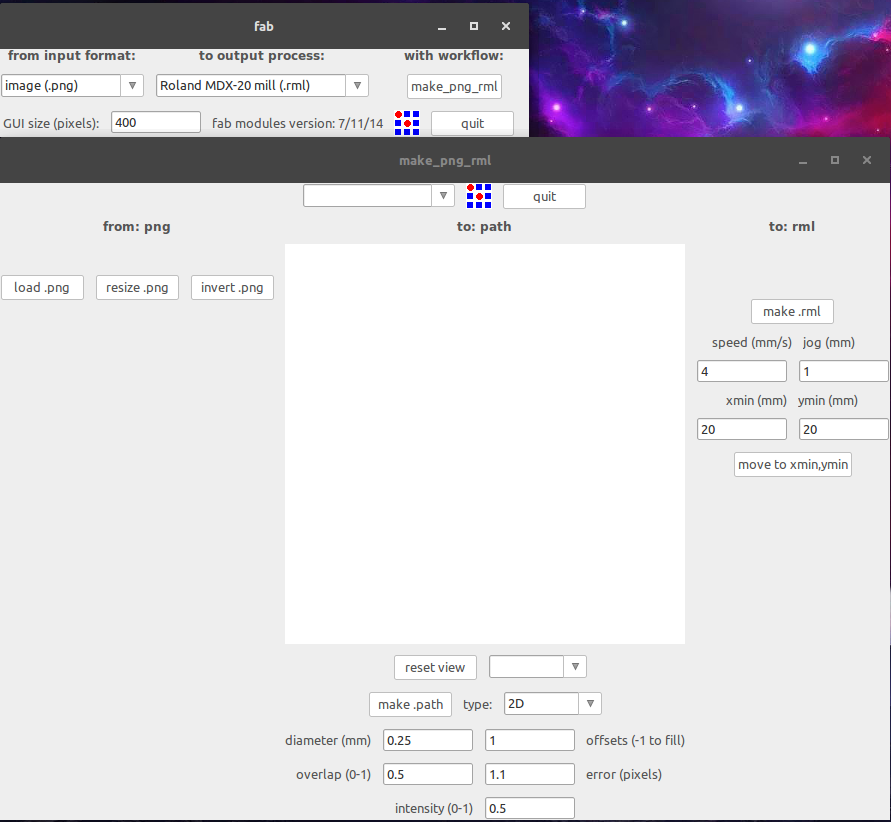Click the reset view button
891x822 pixels.
(435, 667)
